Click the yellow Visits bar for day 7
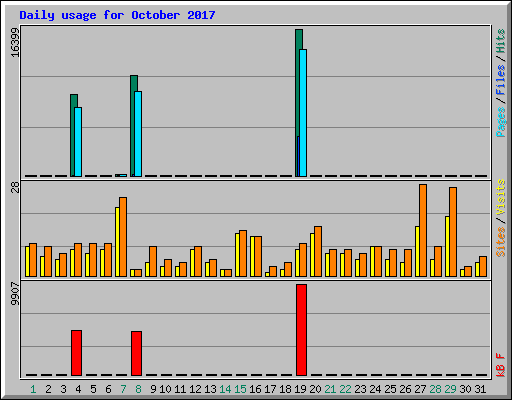The height and width of the screenshot is (400, 512). pyautogui.click(x=117, y=242)
